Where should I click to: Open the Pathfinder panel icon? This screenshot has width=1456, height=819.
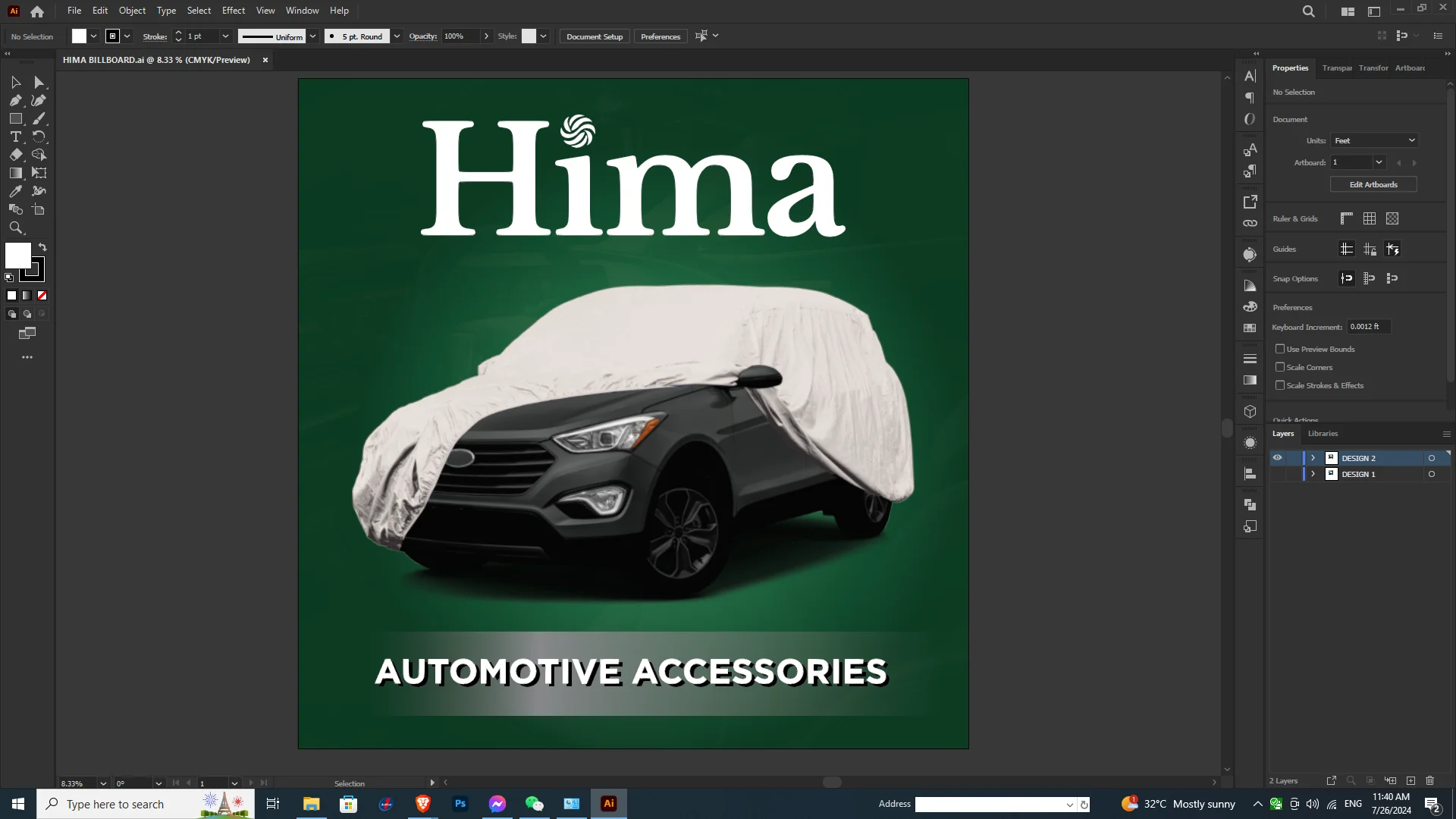1250,504
